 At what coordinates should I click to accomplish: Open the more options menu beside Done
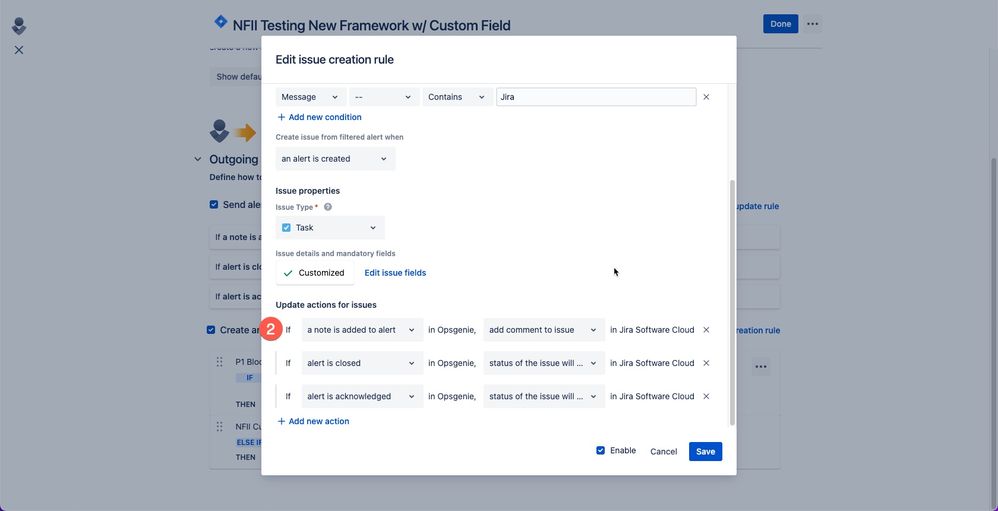coord(812,24)
